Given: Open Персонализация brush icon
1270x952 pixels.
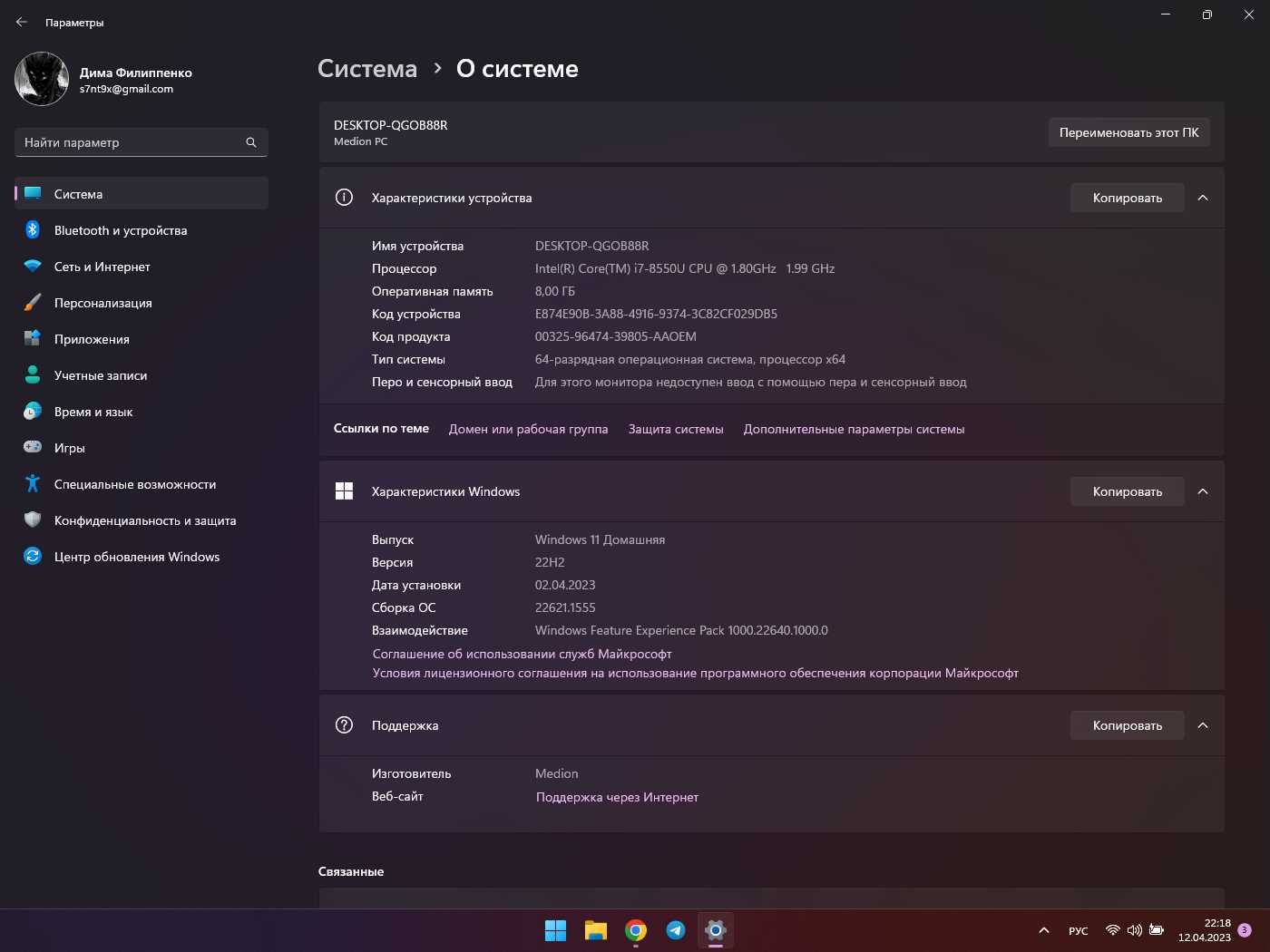Looking at the screenshot, I should [33, 303].
